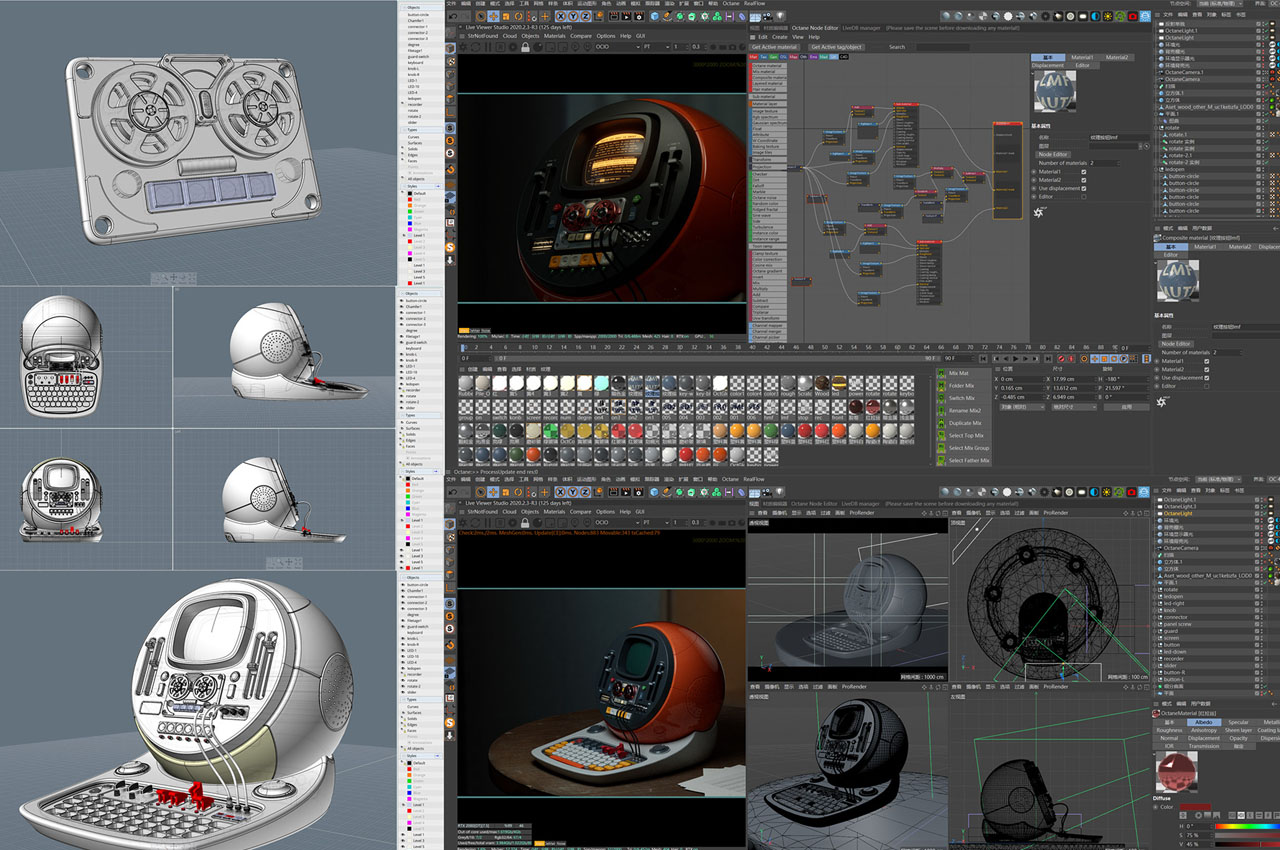Switch to the Material2 tab in node editor

pos(1116,58)
